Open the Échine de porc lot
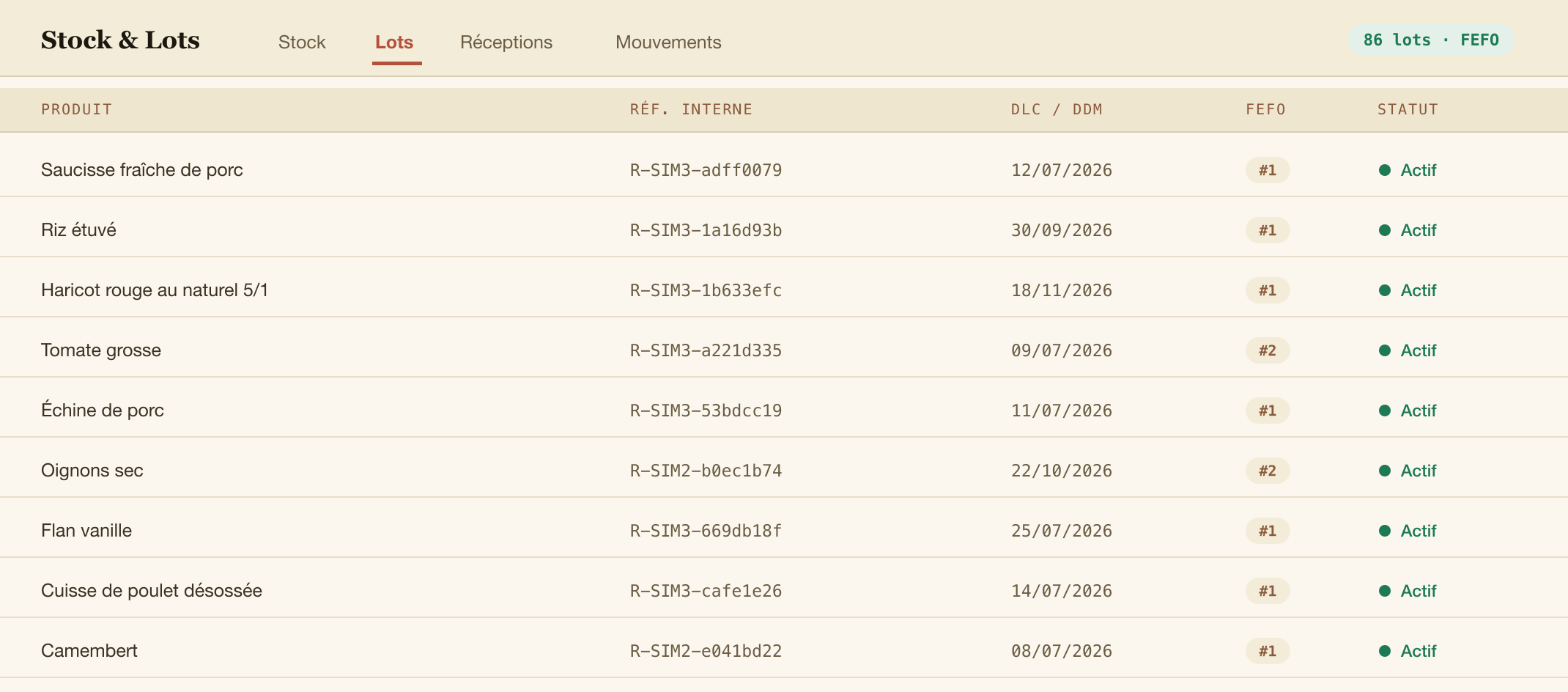 [103, 411]
